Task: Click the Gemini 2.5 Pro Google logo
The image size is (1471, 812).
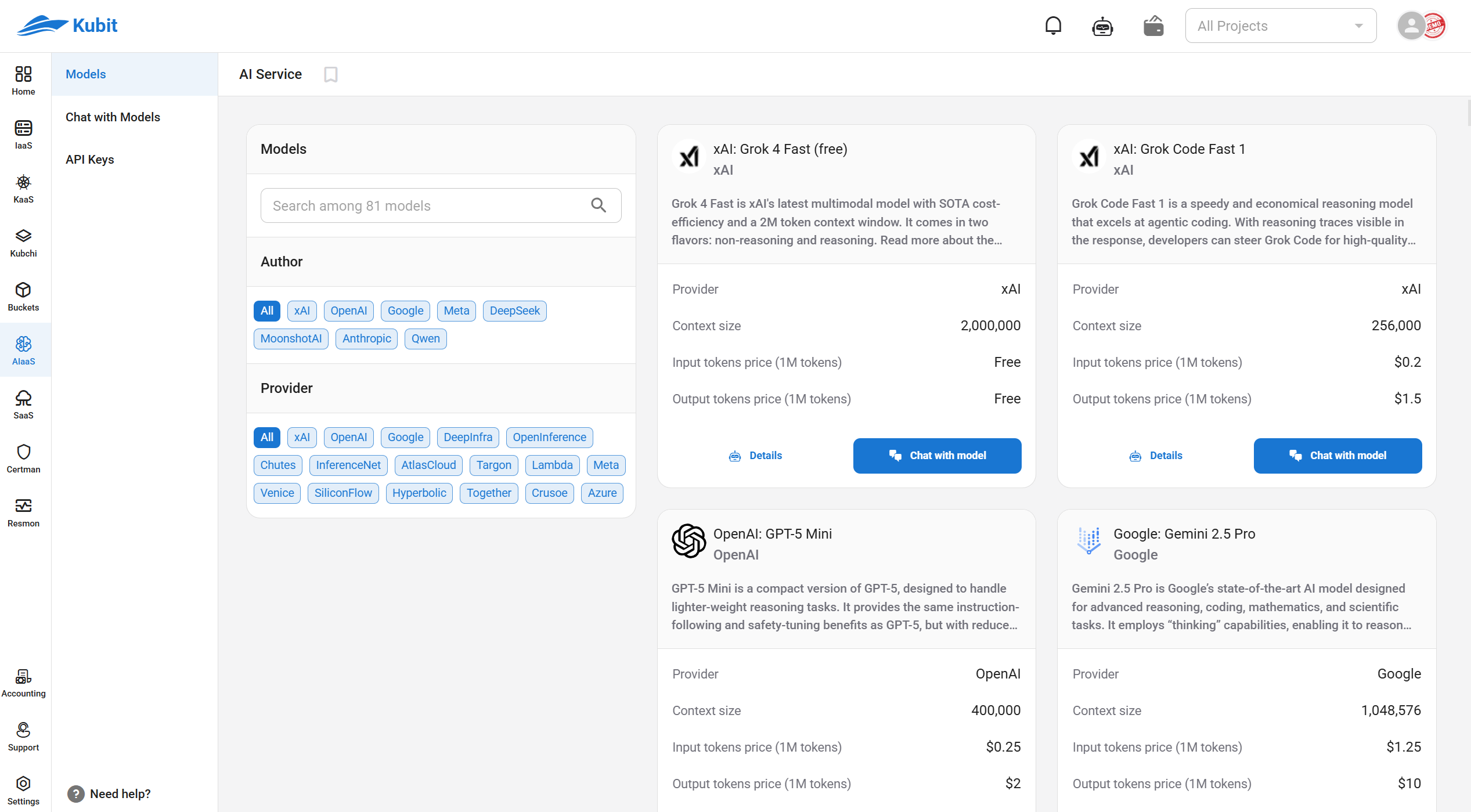Action: 1089,541
